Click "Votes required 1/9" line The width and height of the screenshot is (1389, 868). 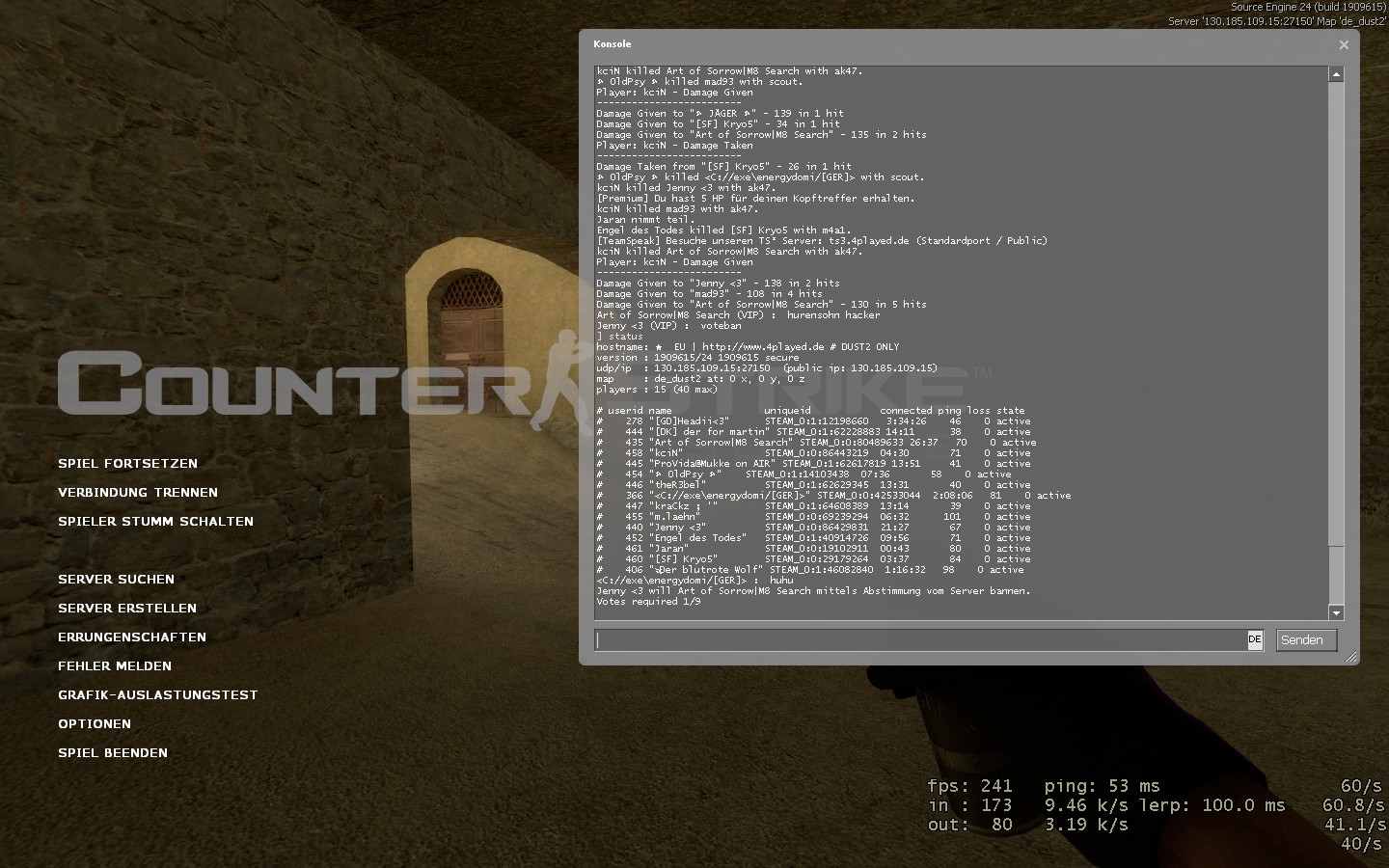[x=648, y=602]
